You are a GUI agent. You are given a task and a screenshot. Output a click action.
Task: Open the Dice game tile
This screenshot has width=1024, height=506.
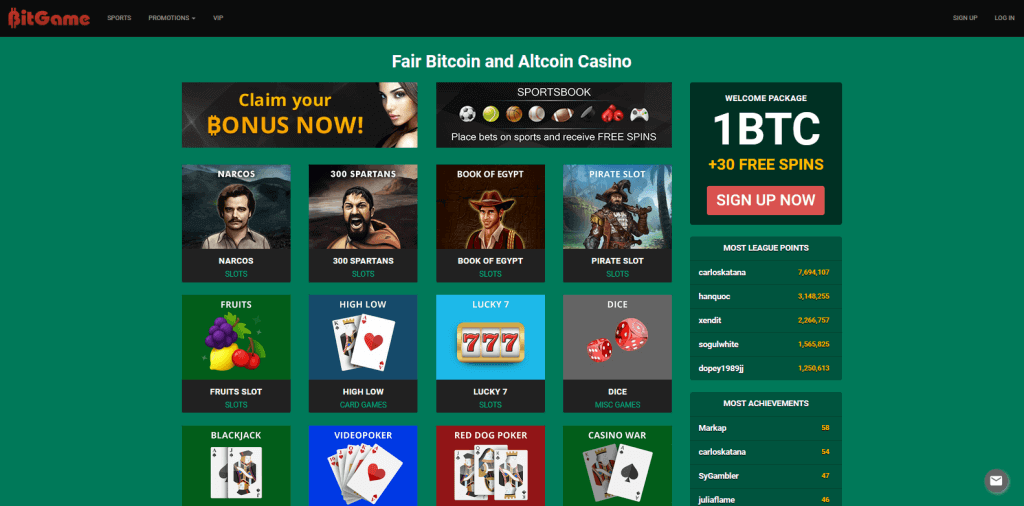tap(617, 353)
